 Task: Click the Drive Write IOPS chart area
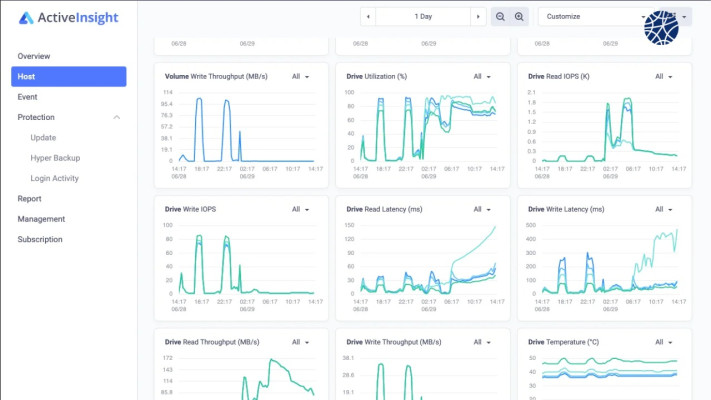click(246, 259)
